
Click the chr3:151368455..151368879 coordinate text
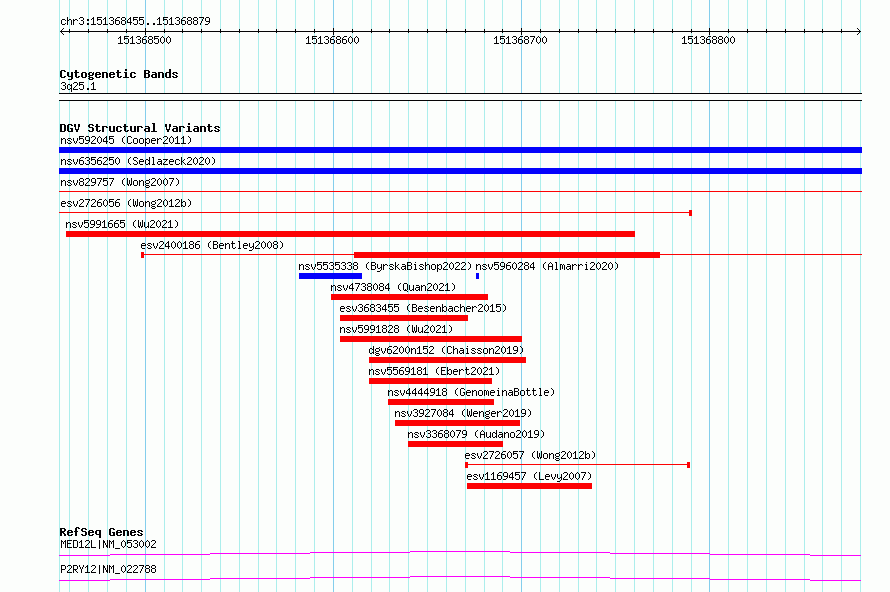click(135, 21)
